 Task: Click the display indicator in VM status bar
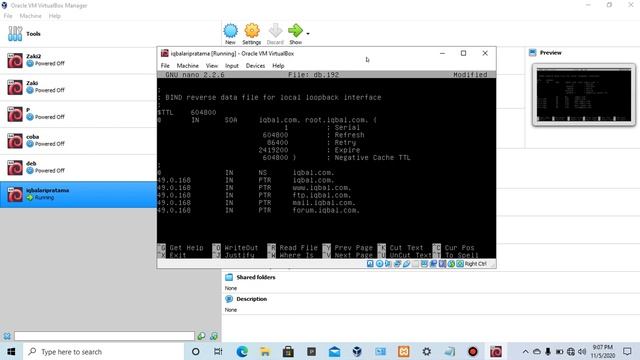coord(424,264)
